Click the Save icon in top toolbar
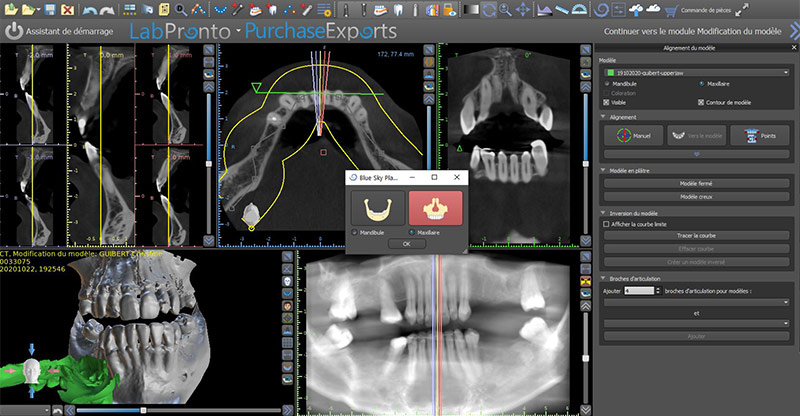800x416 pixels. [50, 9]
